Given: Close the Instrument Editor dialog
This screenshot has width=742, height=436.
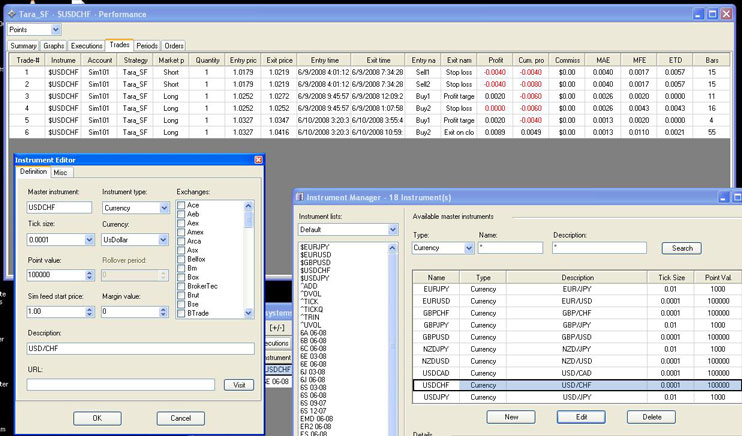Looking at the screenshot, I should tap(258, 160).
